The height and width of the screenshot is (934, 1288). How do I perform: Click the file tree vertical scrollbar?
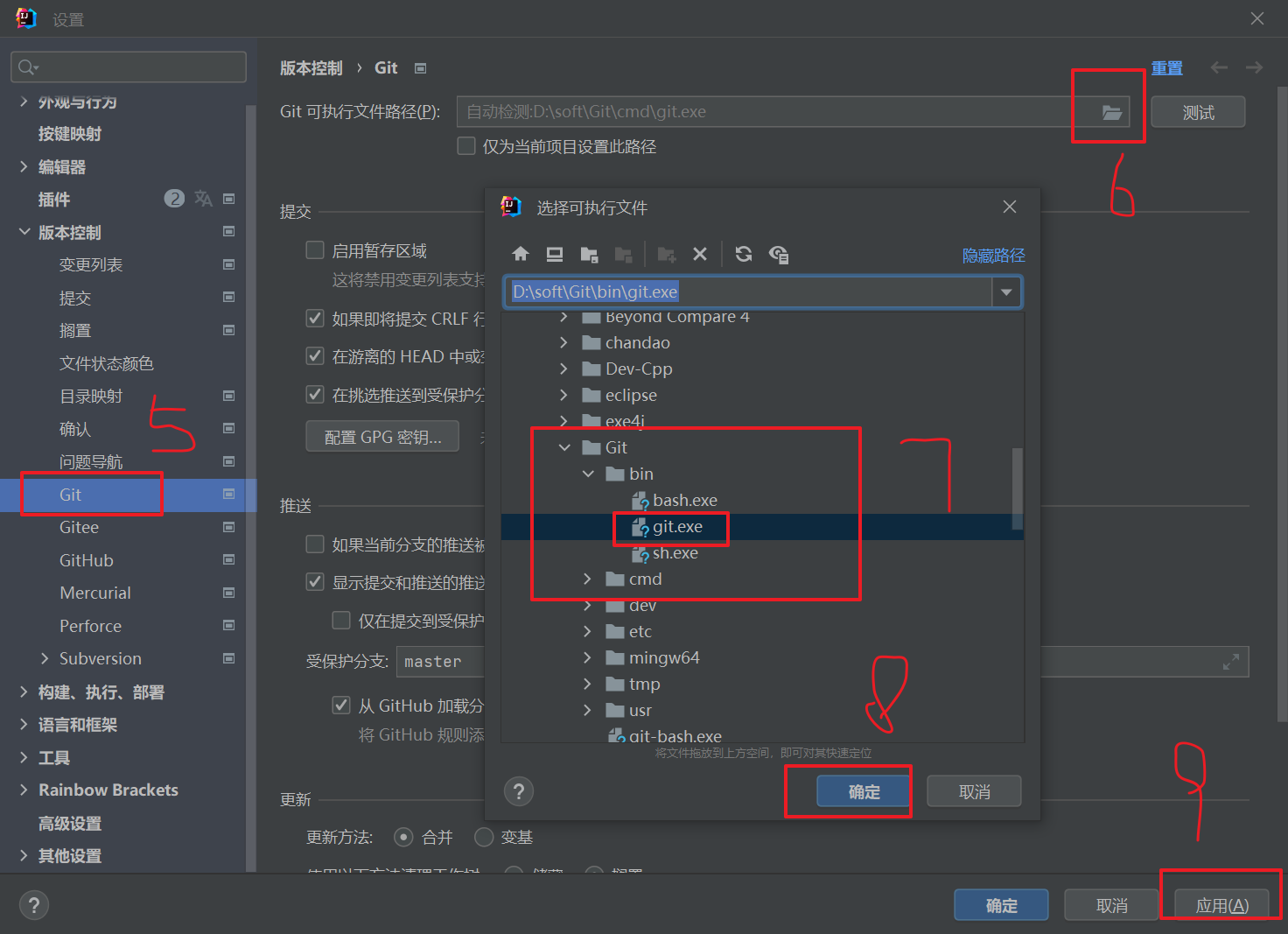[1017, 488]
